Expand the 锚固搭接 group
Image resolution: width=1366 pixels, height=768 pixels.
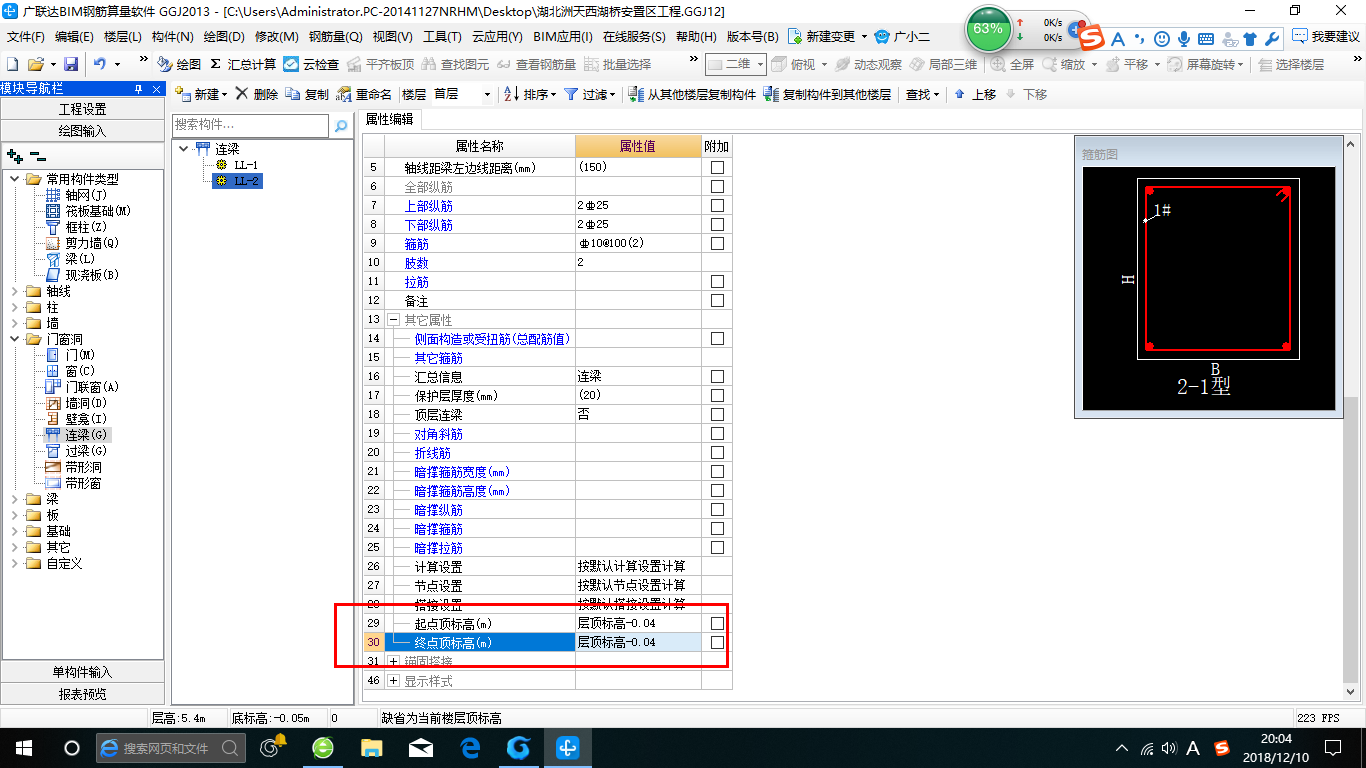click(393, 662)
